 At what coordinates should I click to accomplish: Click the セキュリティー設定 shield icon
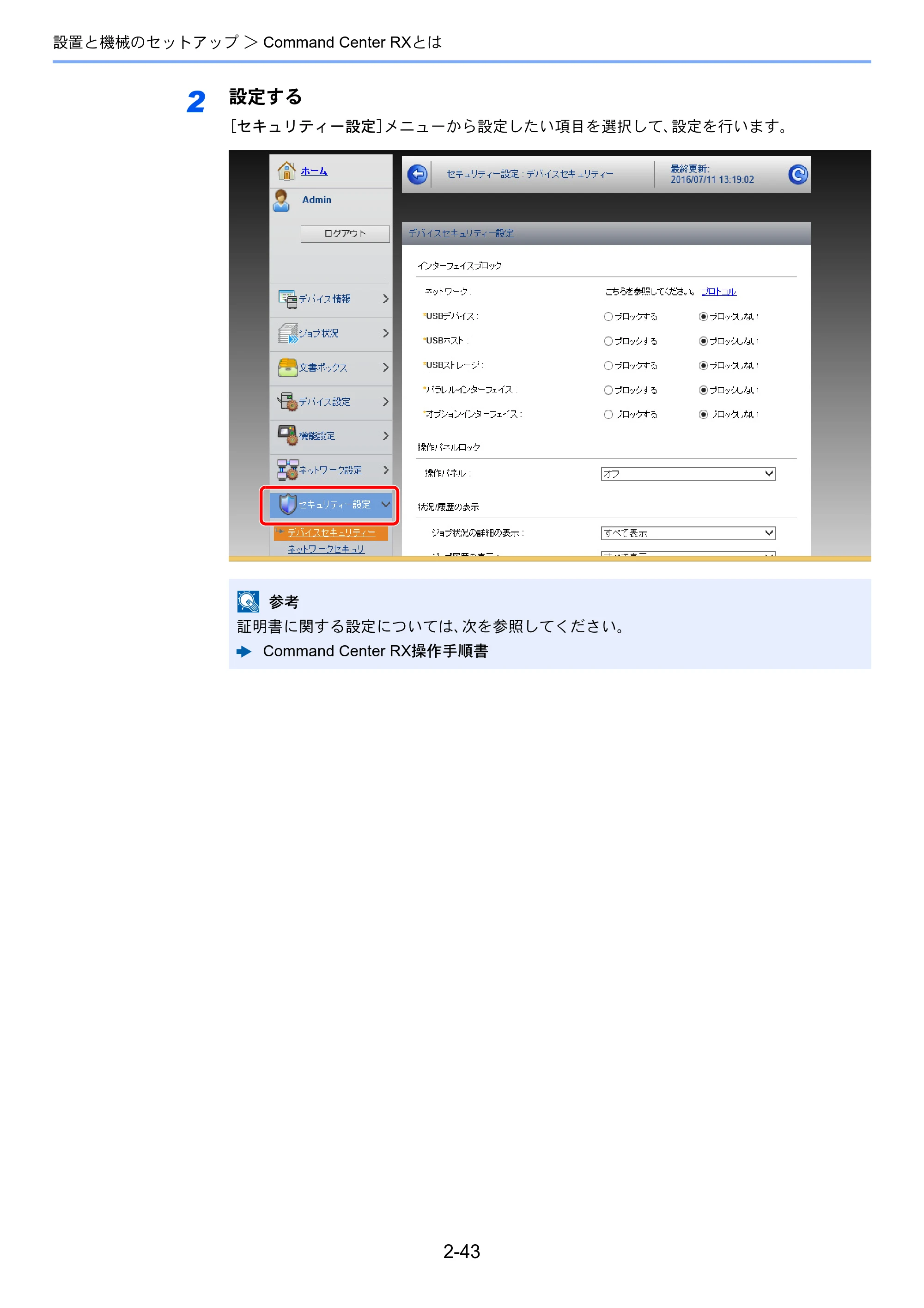point(288,504)
